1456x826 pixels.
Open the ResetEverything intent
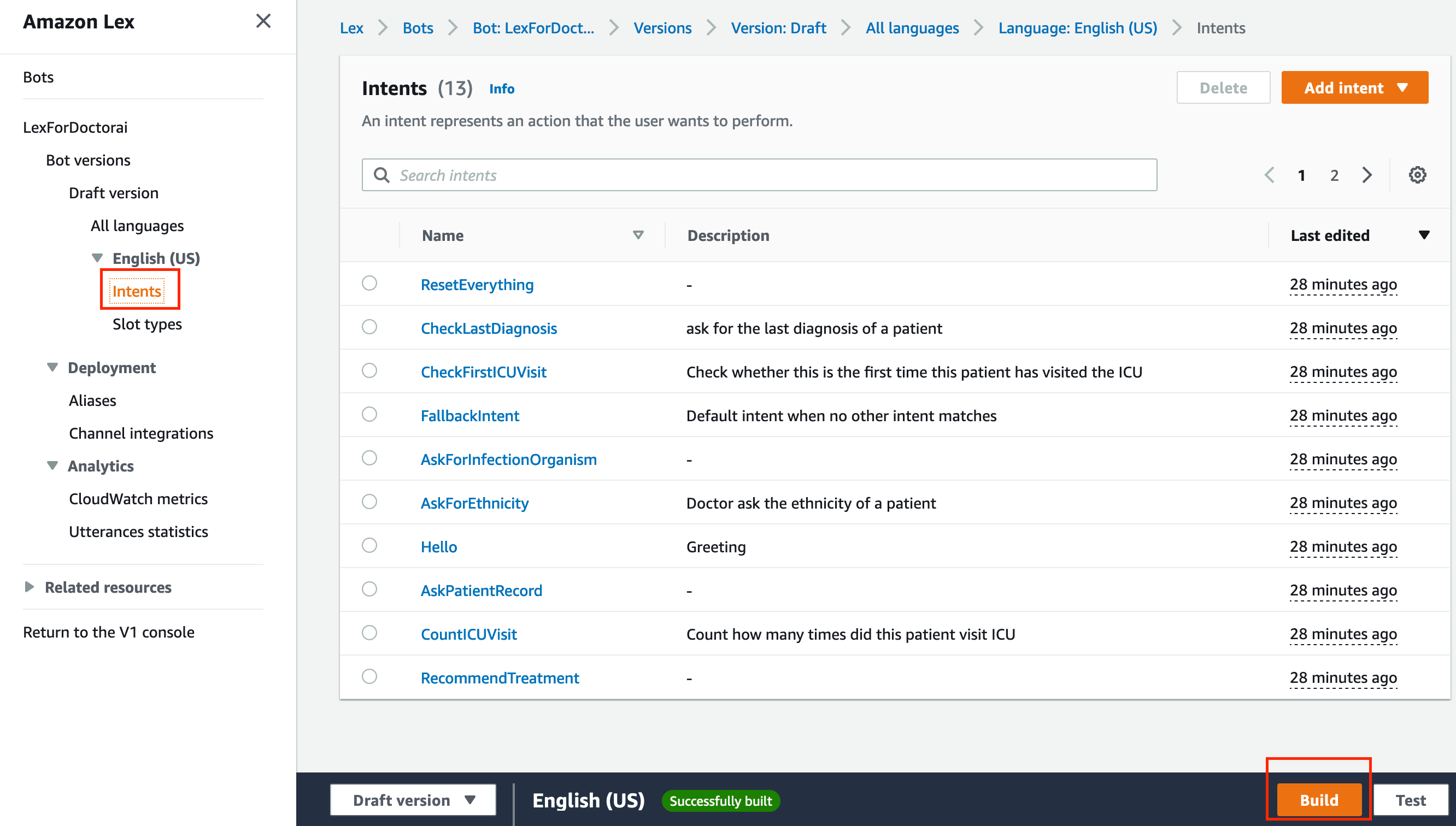pyautogui.click(x=477, y=284)
